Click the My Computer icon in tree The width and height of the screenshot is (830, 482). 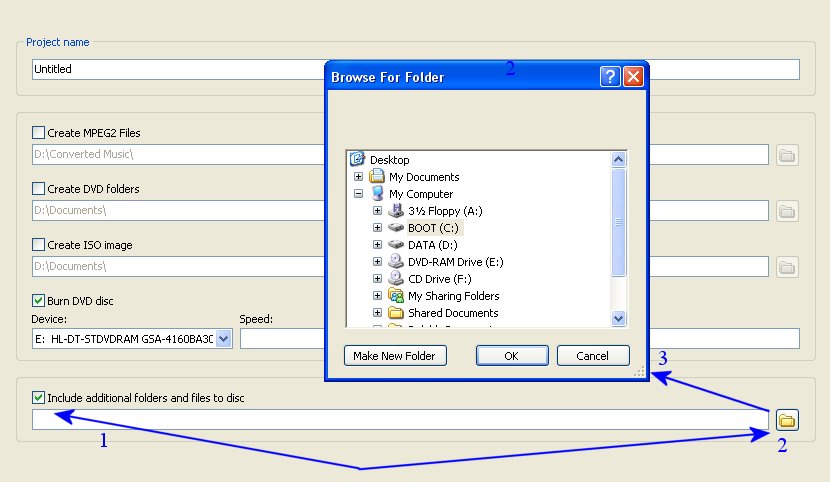coord(377,193)
